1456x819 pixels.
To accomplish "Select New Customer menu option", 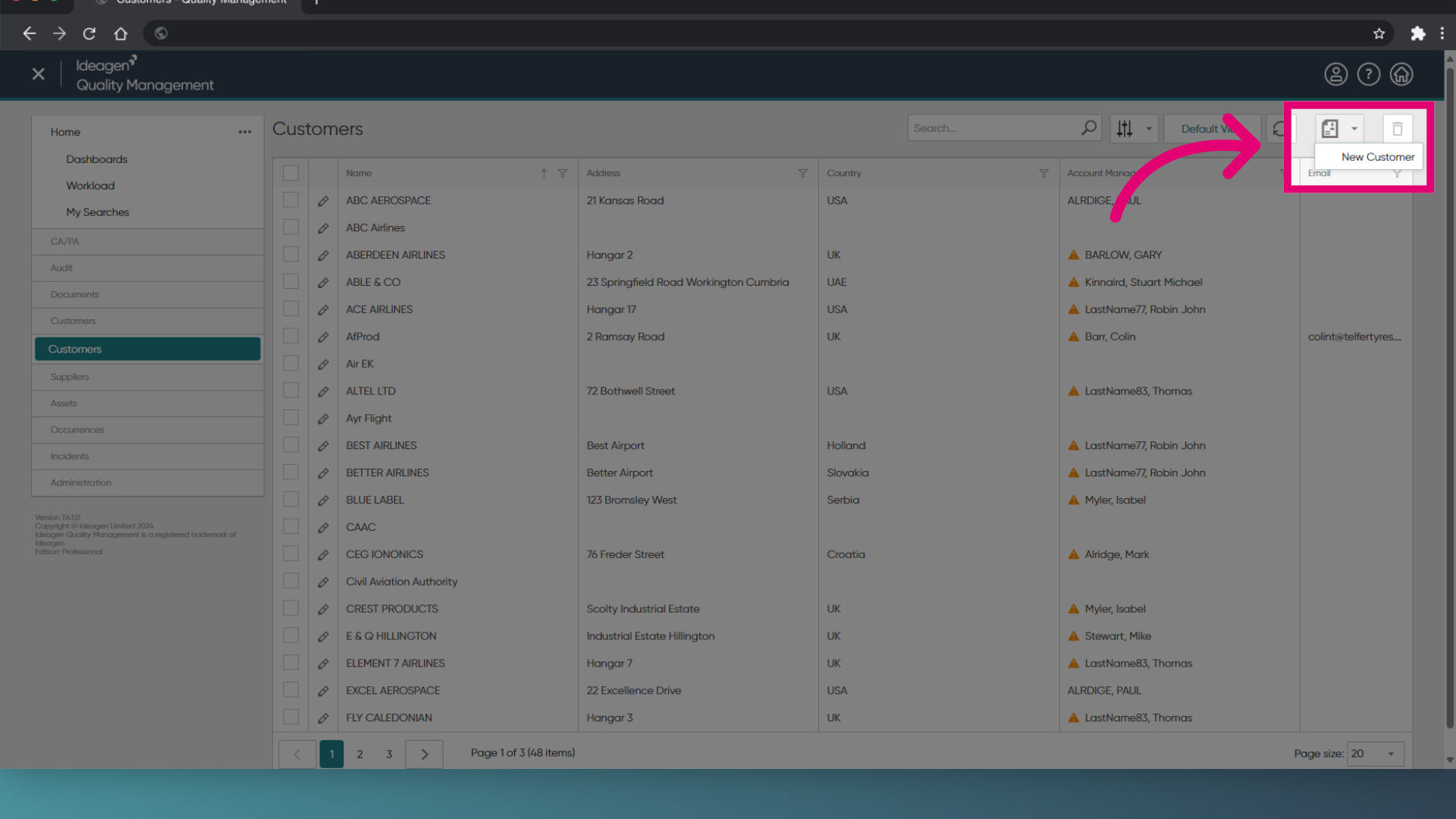I will (1369, 157).
